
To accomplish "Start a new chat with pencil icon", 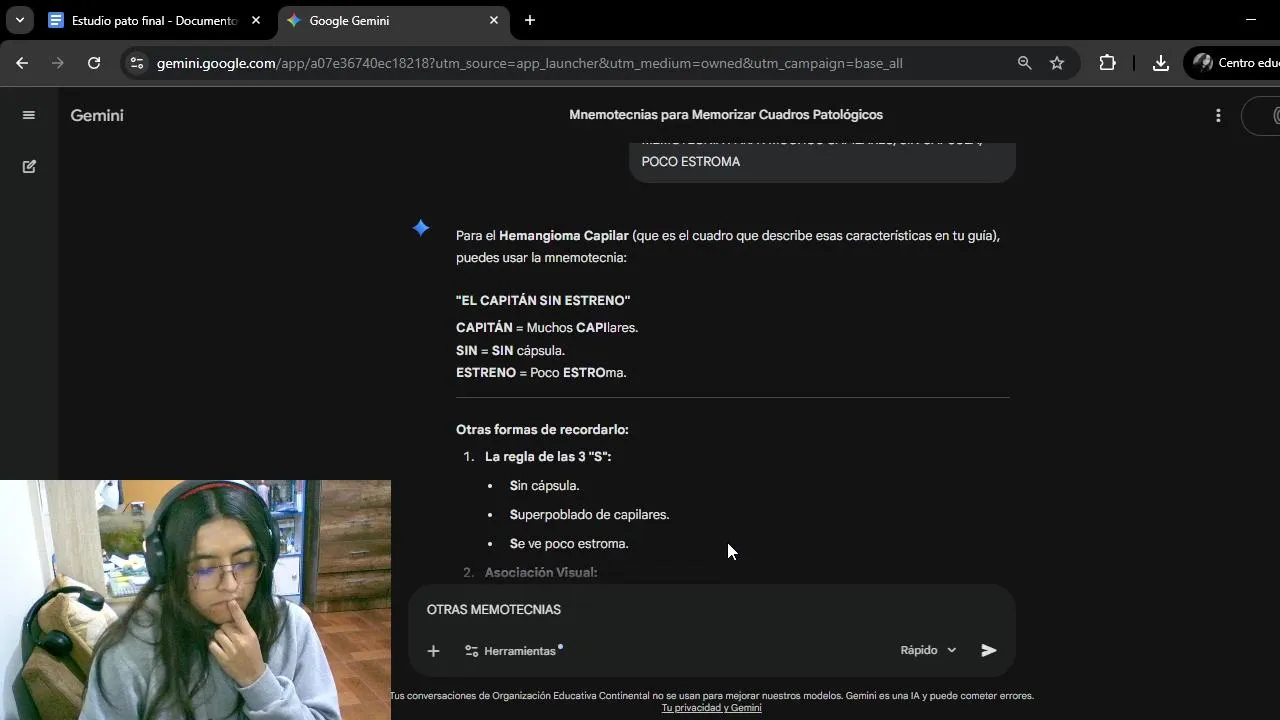I will [29, 166].
